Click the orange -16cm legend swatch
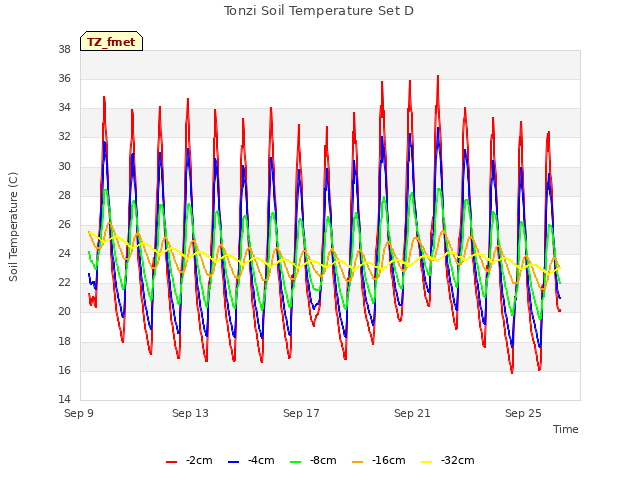640x480 pixels. pos(358,462)
